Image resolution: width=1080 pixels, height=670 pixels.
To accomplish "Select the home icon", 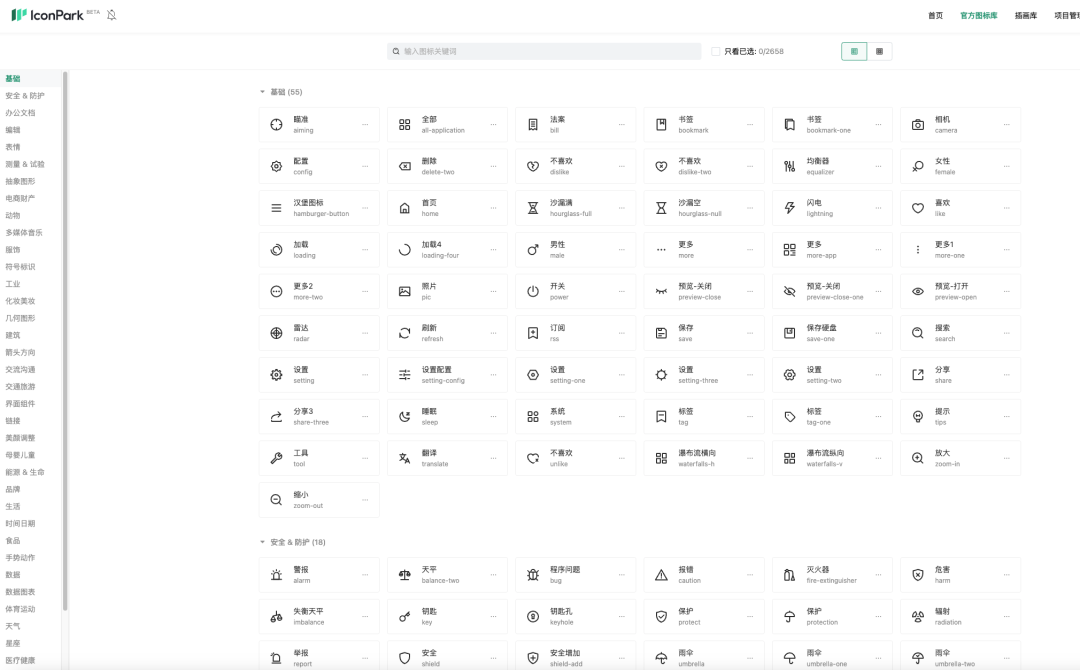I will click(404, 208).
